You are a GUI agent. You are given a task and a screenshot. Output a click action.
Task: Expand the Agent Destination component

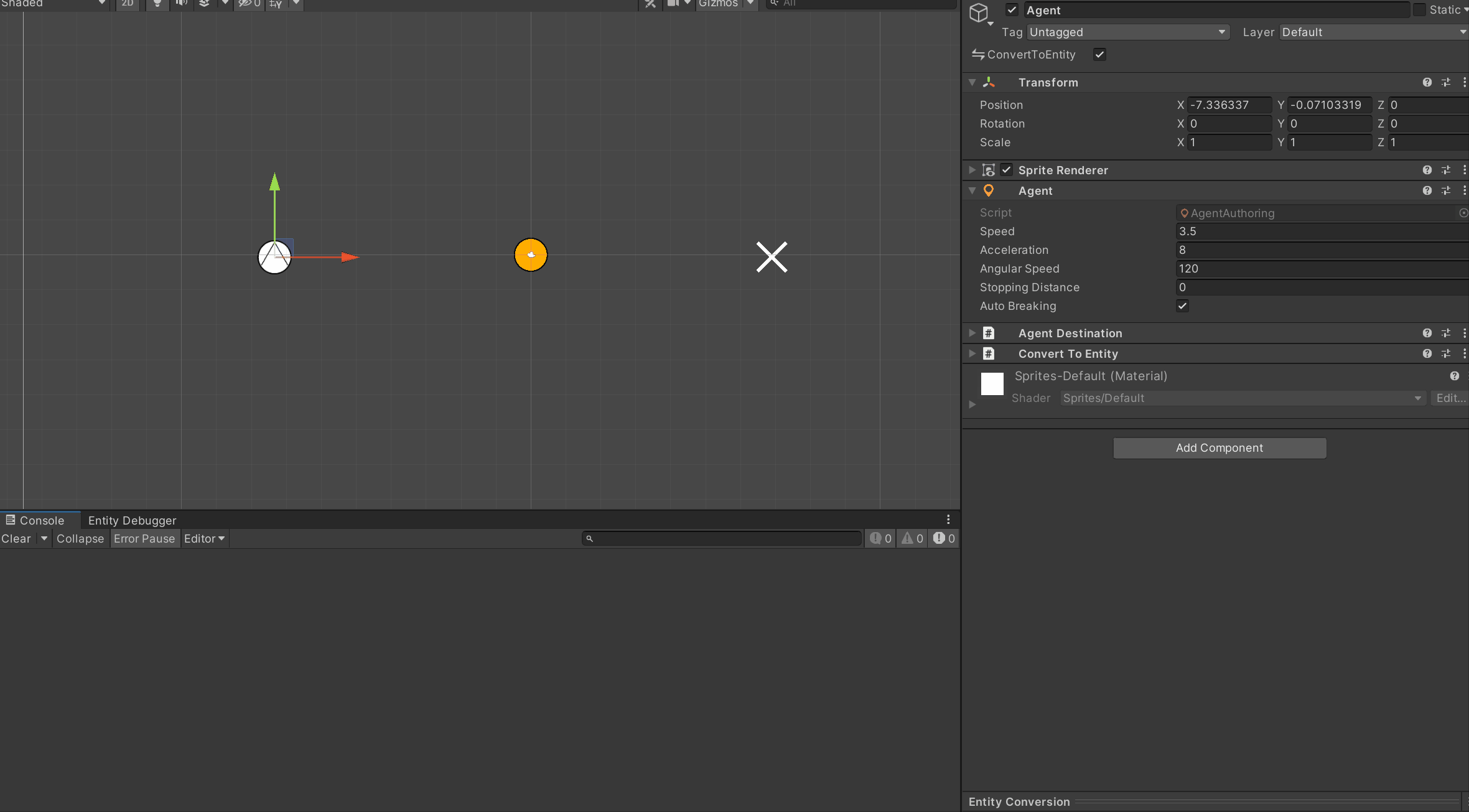pyautogui.click(x=972, y=333)
